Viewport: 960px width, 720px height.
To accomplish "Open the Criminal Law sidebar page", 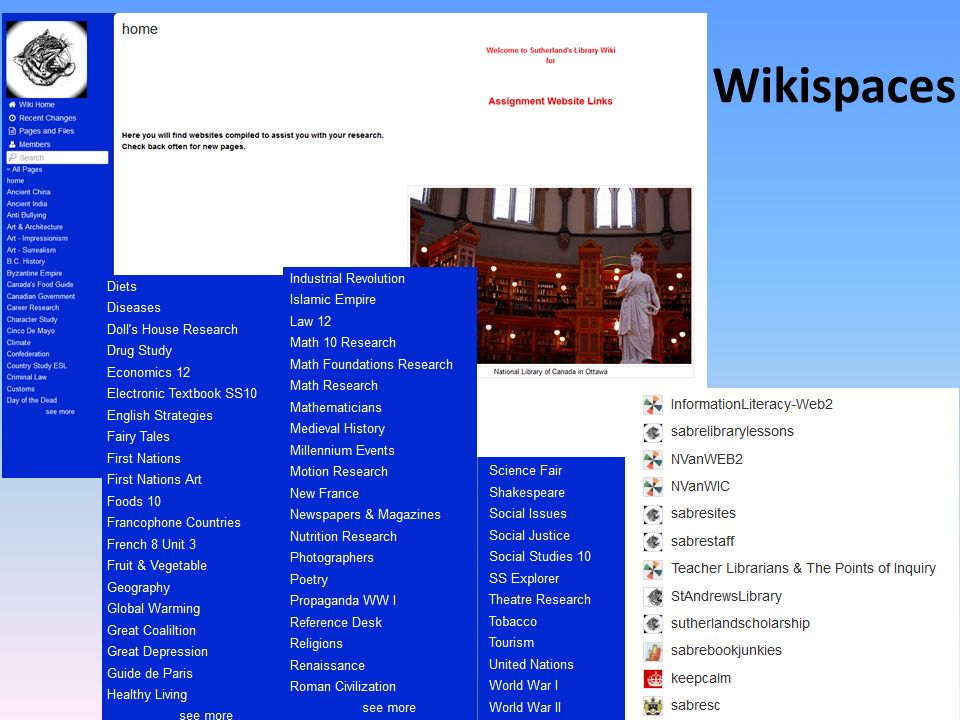I will (x=26, y=378).
